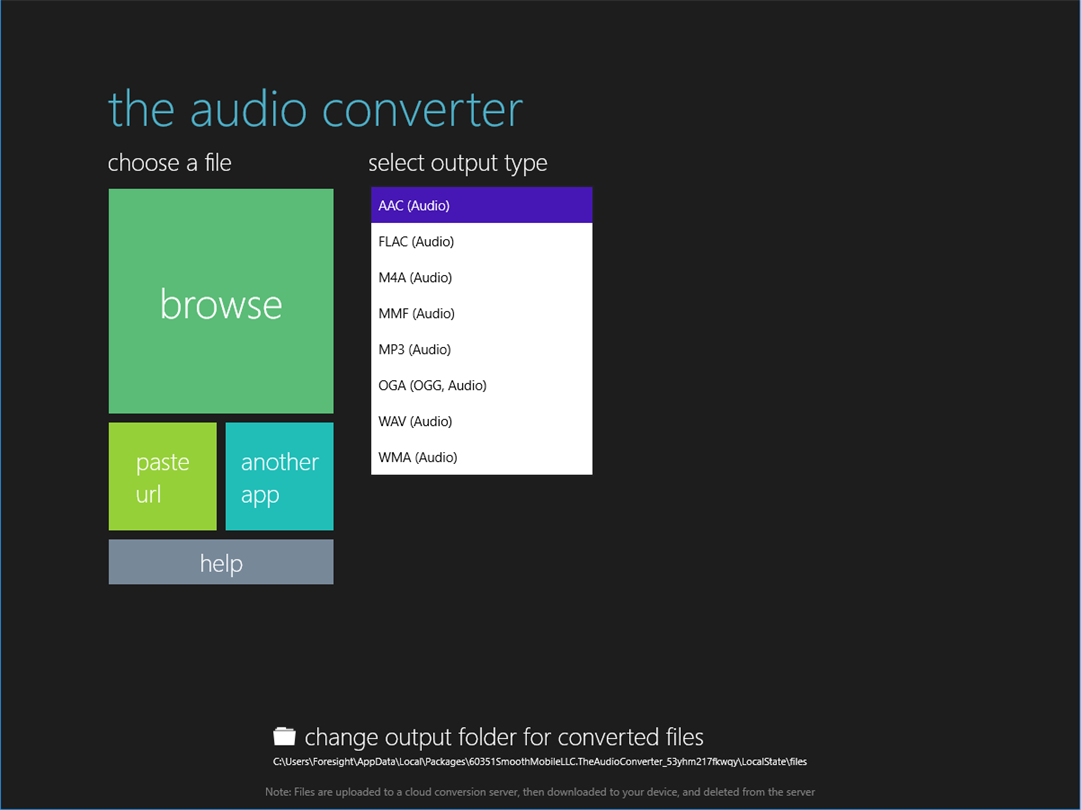1081x810 pixels.
Task: Open the help button
Action: pyautogui.click(x=221, y=562)
